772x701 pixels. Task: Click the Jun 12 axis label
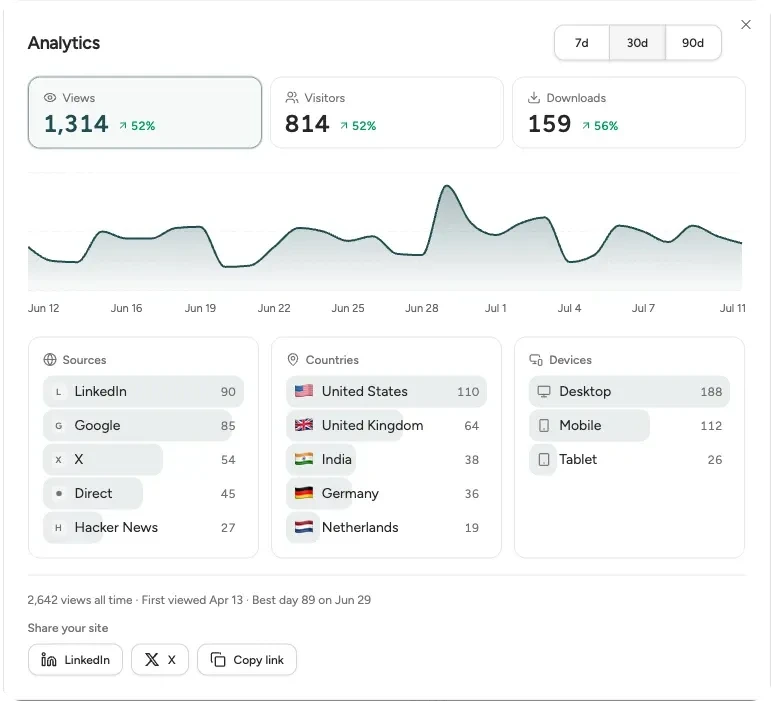(43, 308)
